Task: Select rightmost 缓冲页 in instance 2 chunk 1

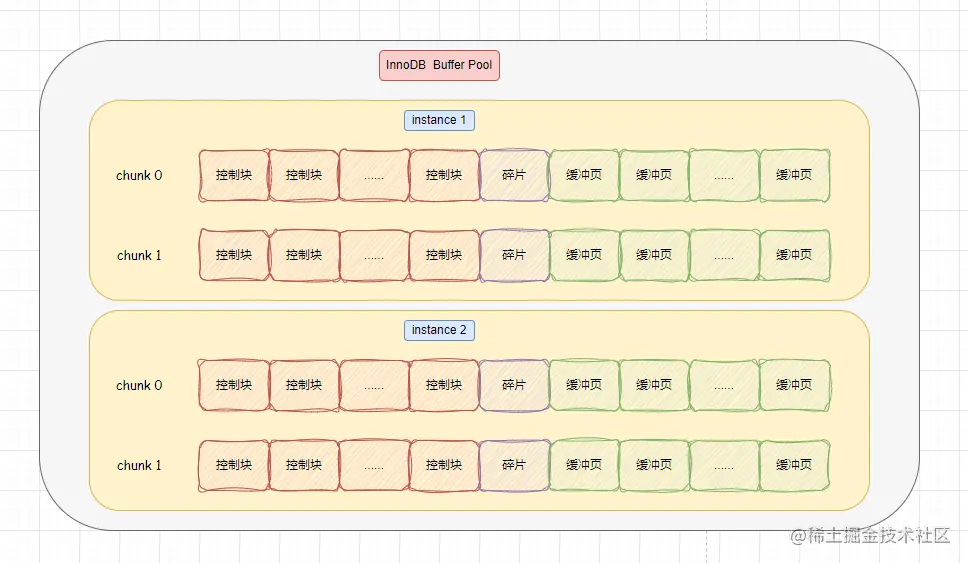Action: (795, 465)
